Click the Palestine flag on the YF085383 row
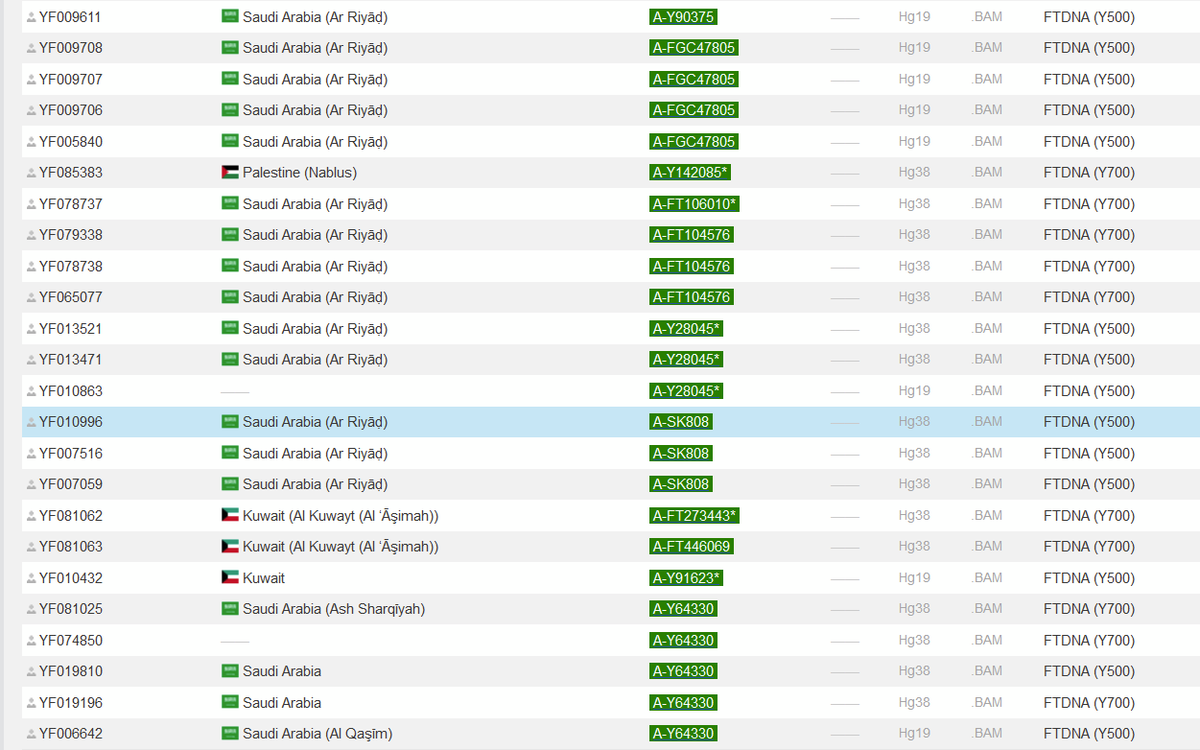 230,171
